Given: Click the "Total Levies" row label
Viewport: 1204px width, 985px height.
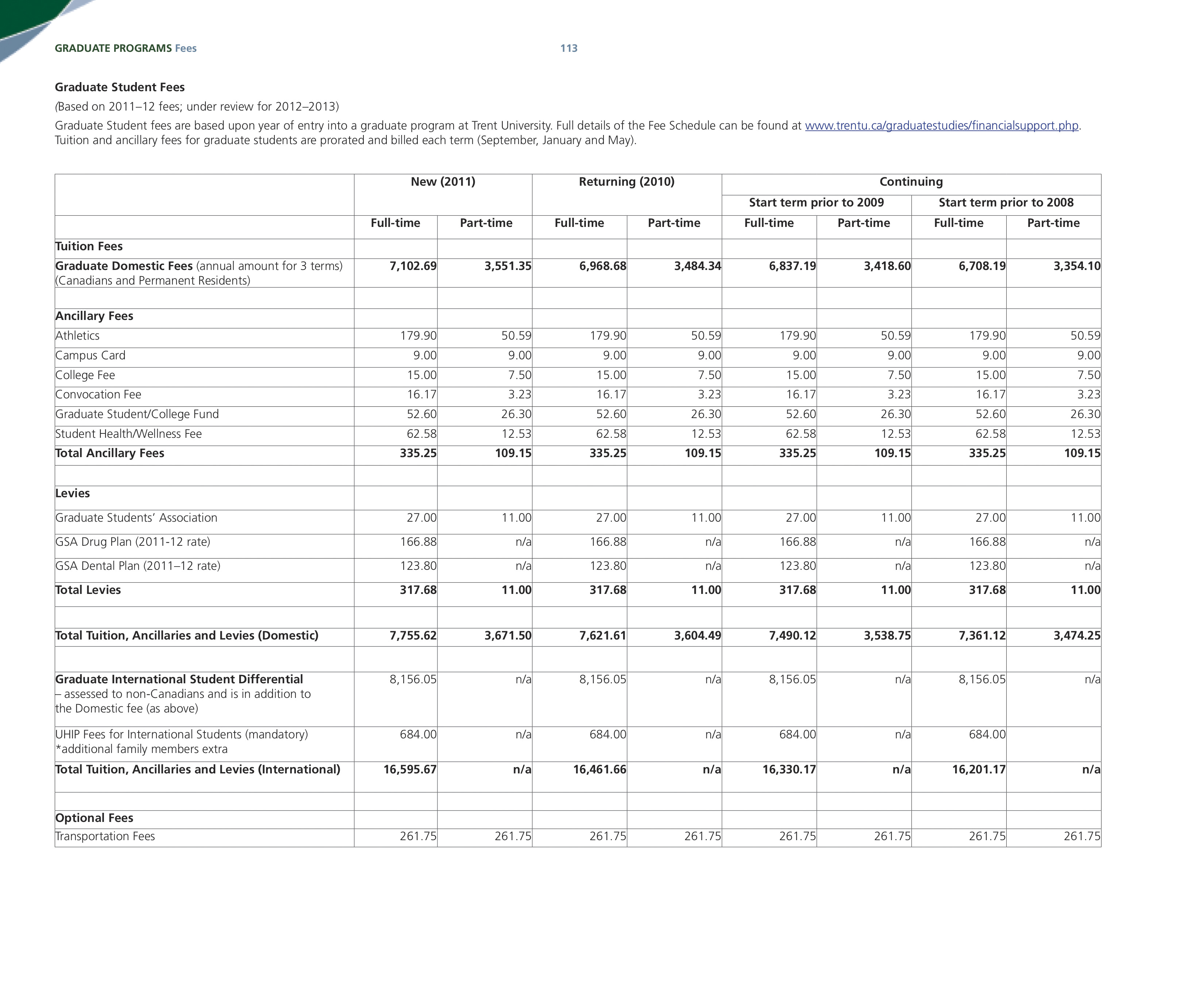Looking at the screenshot, I should 88,590.
